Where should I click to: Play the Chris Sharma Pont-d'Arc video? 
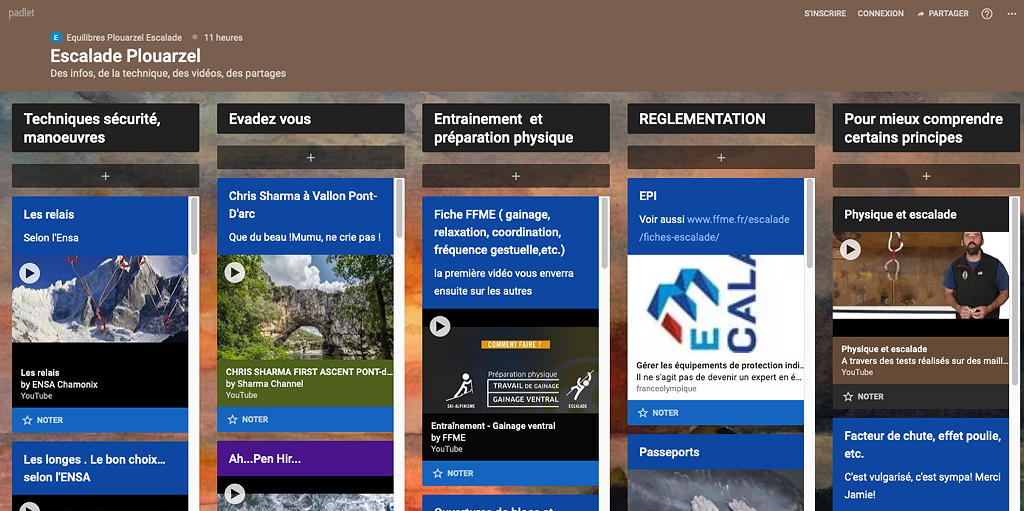tap(234, 272)
